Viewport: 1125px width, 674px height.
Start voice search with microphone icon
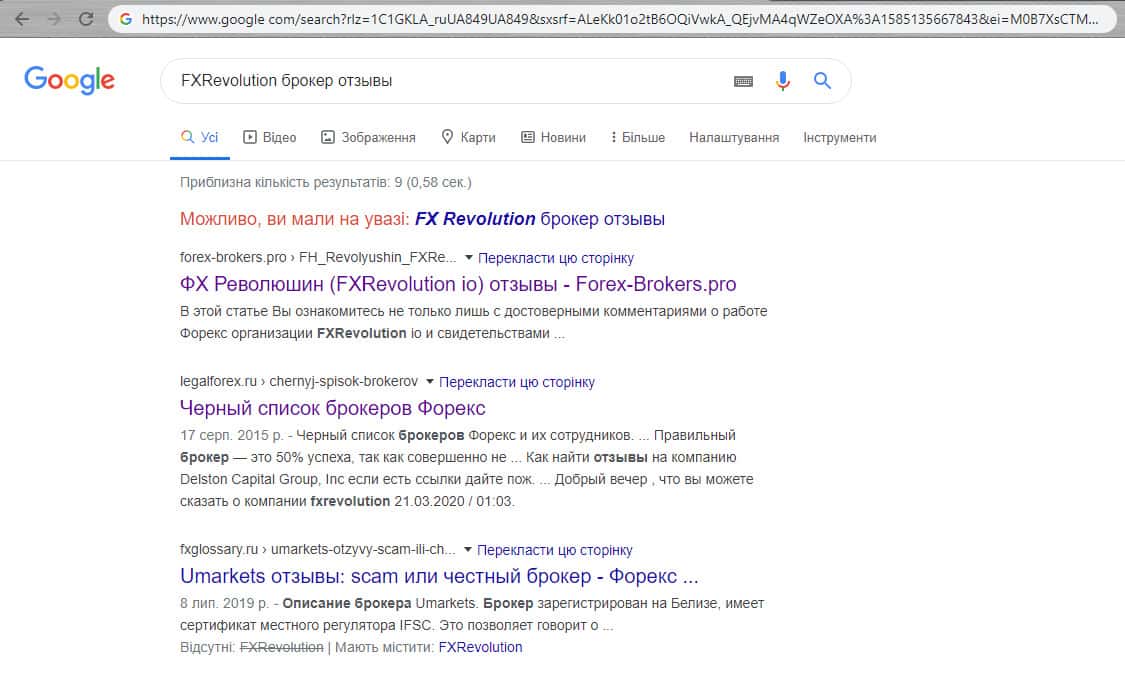coord(783,82)
